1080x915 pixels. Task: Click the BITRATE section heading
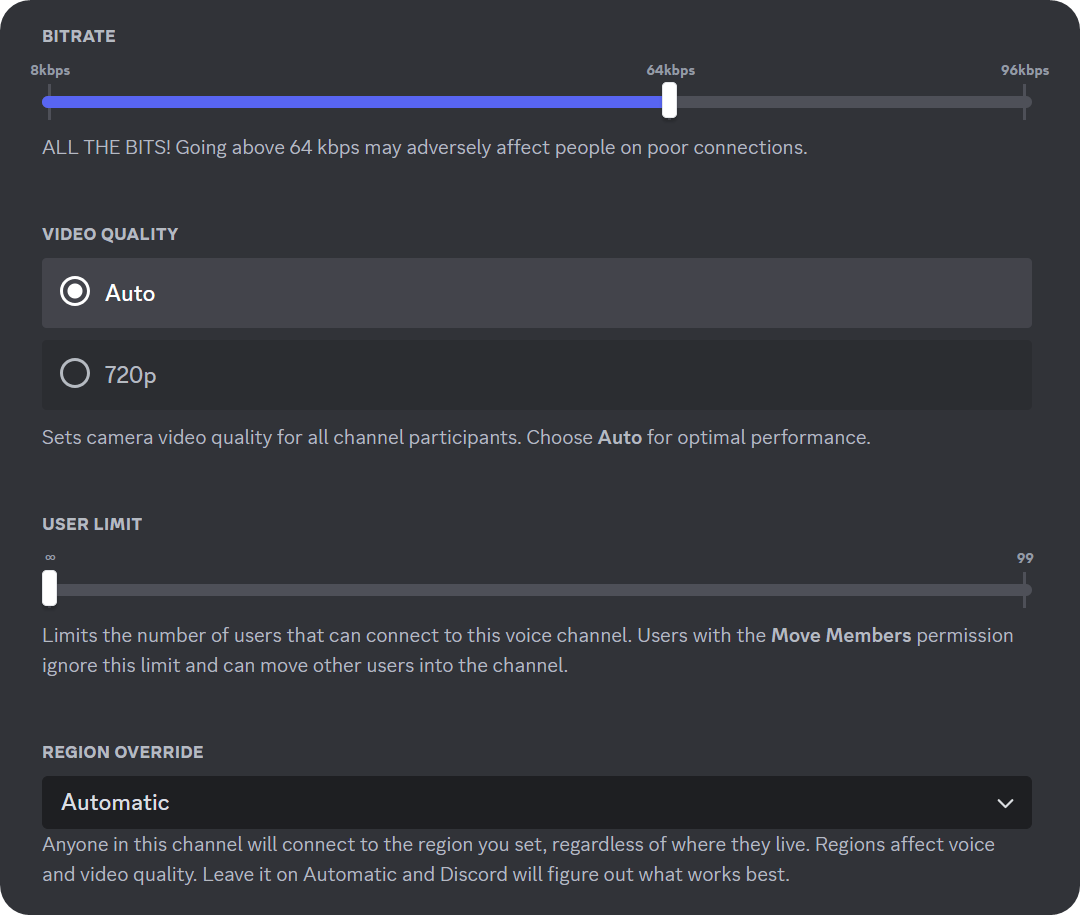pos(79,36)
